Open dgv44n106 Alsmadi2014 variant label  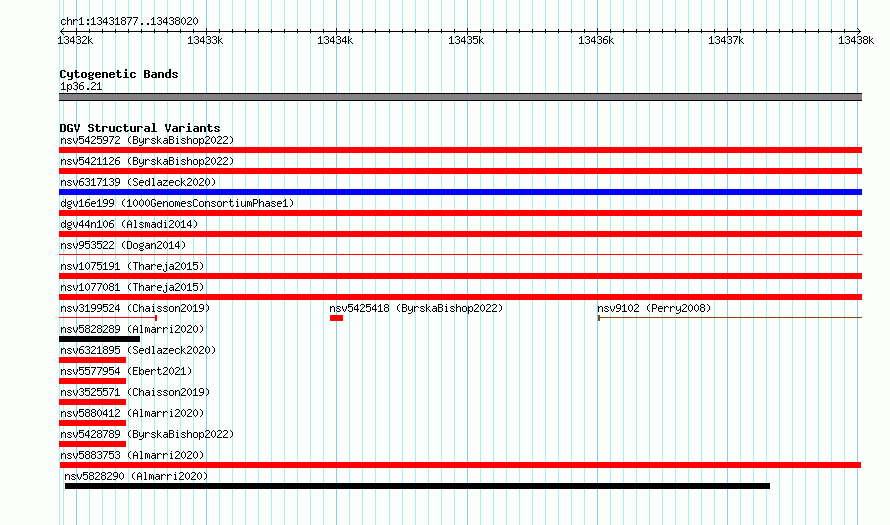coord(129,224)
